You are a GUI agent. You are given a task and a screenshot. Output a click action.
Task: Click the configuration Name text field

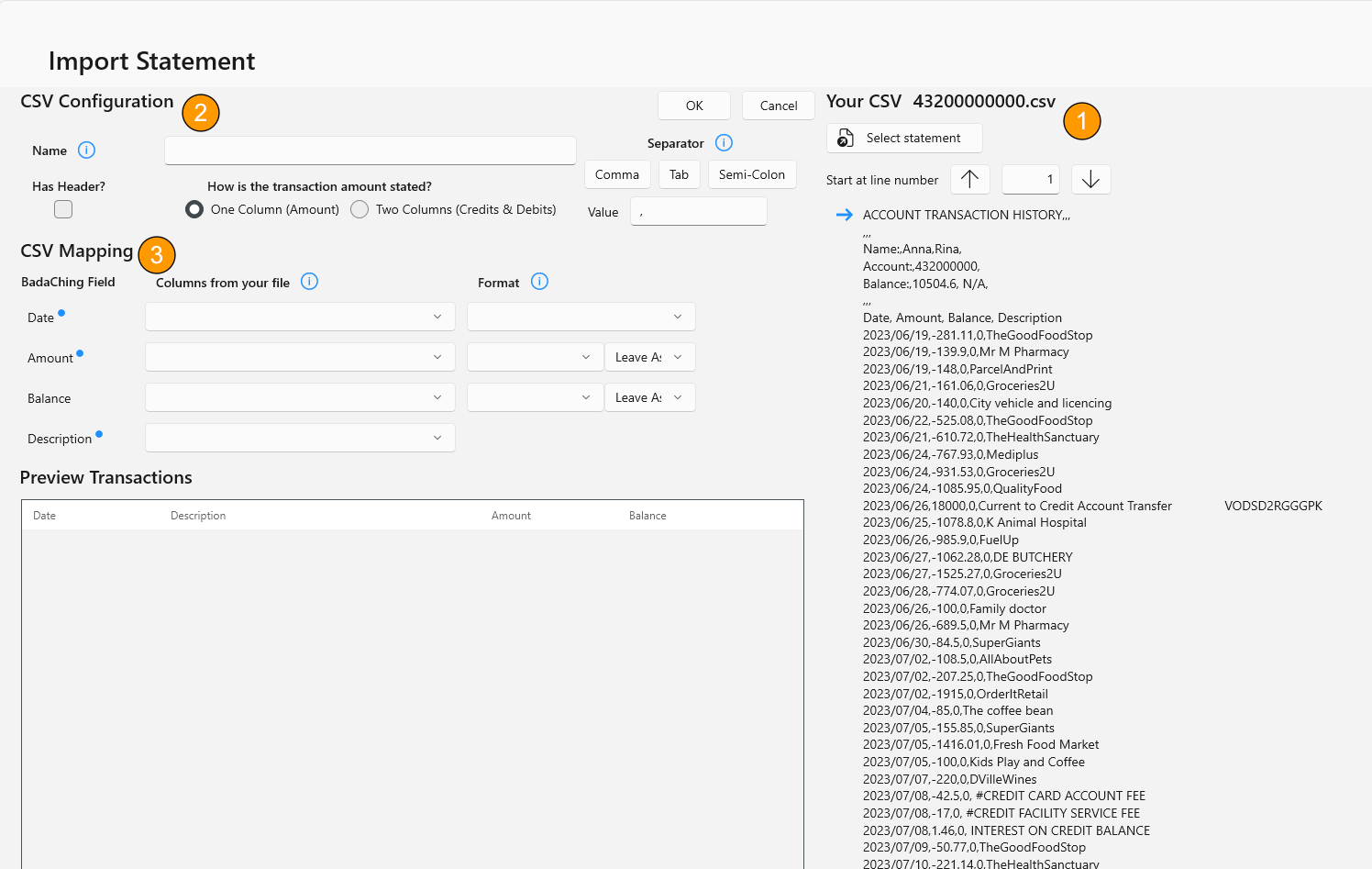coord(370,150)
